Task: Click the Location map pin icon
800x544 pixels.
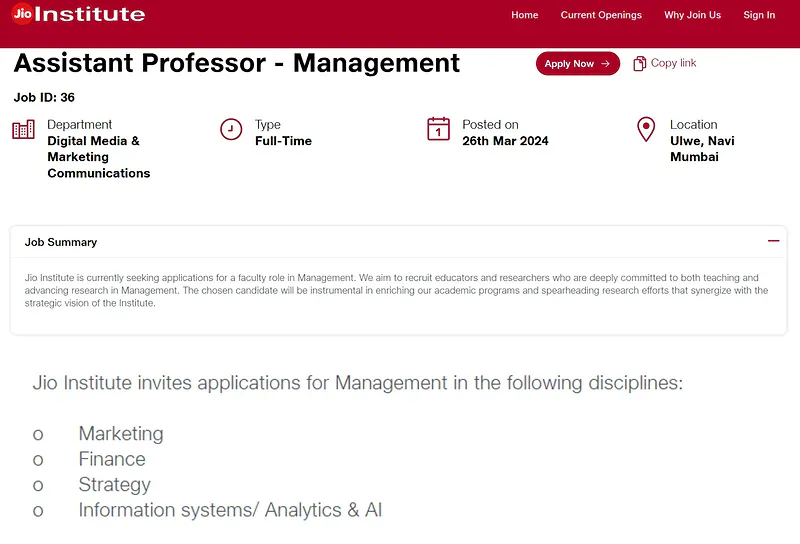Action: pos(646,129)
